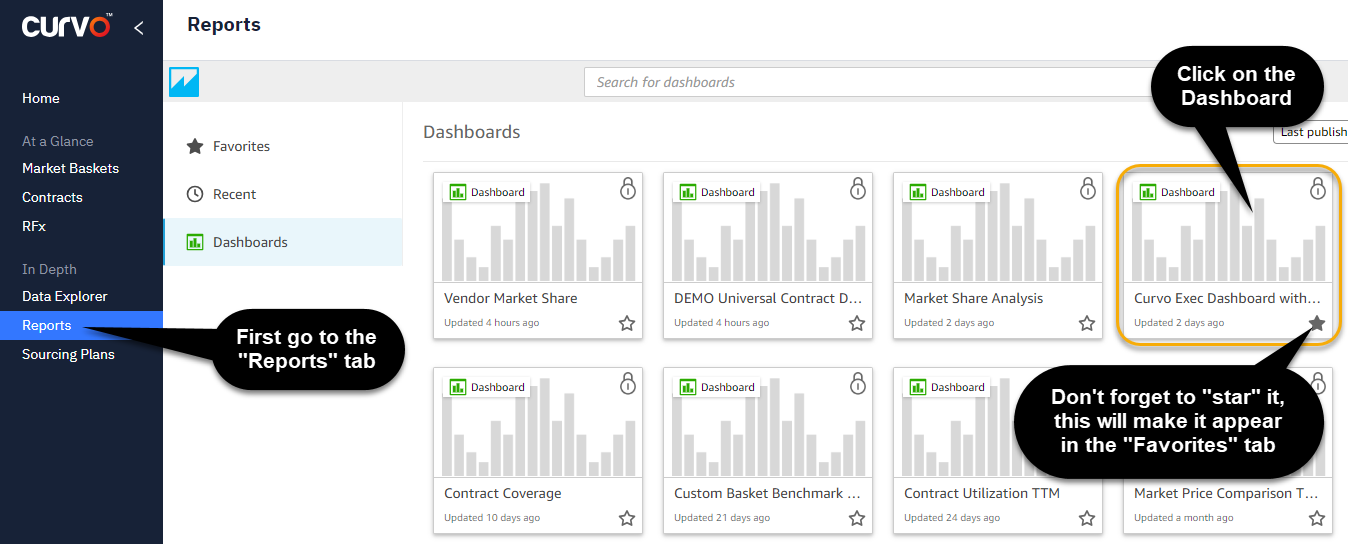Open the Last published sort dropdown
The height and width of the screenshot is (544, 1348).
(1310, 132)
